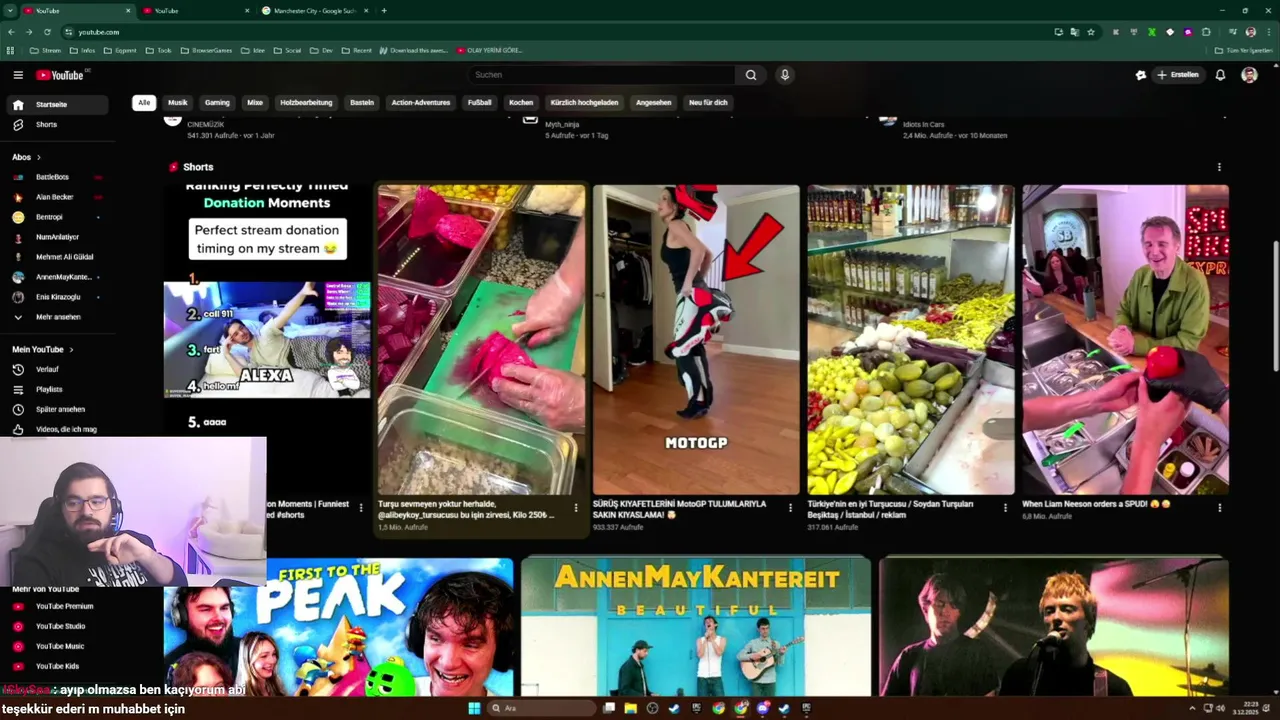Click the Windows taskbar search box
The image size is (1280, 720).
(540, 708)
